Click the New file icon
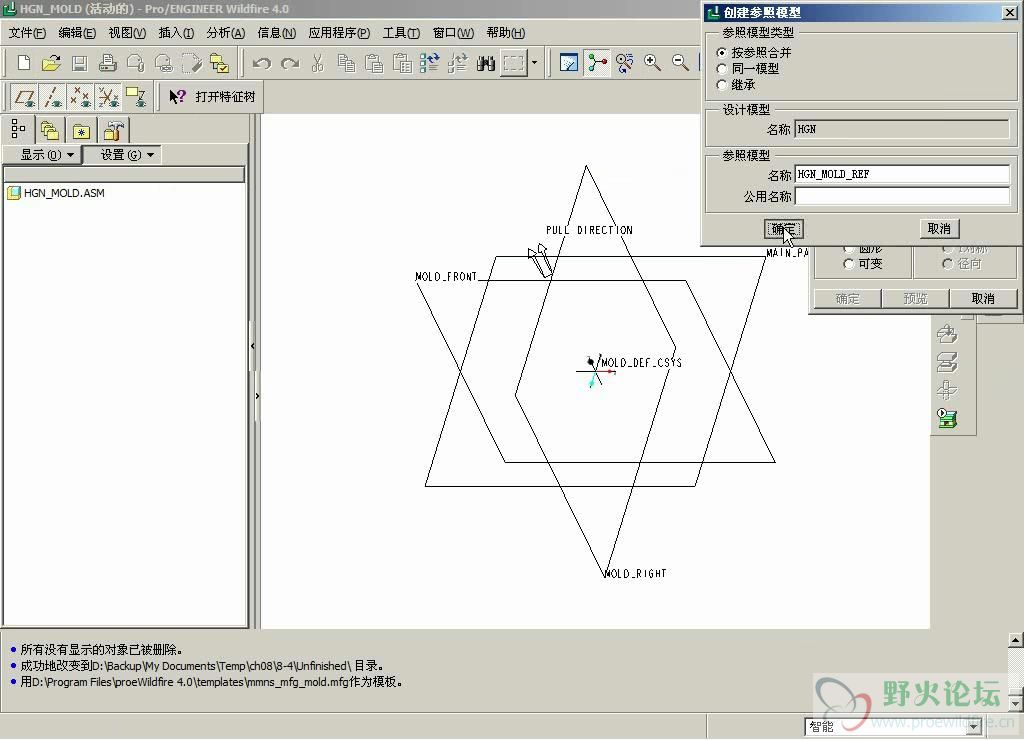 (24, 63)
